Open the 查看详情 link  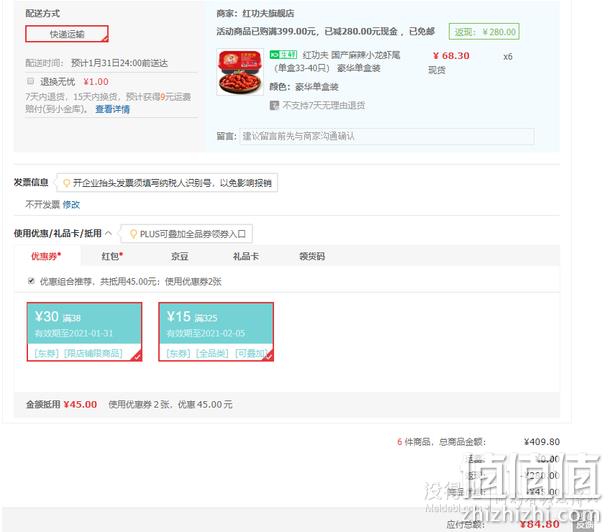point(112,109)
